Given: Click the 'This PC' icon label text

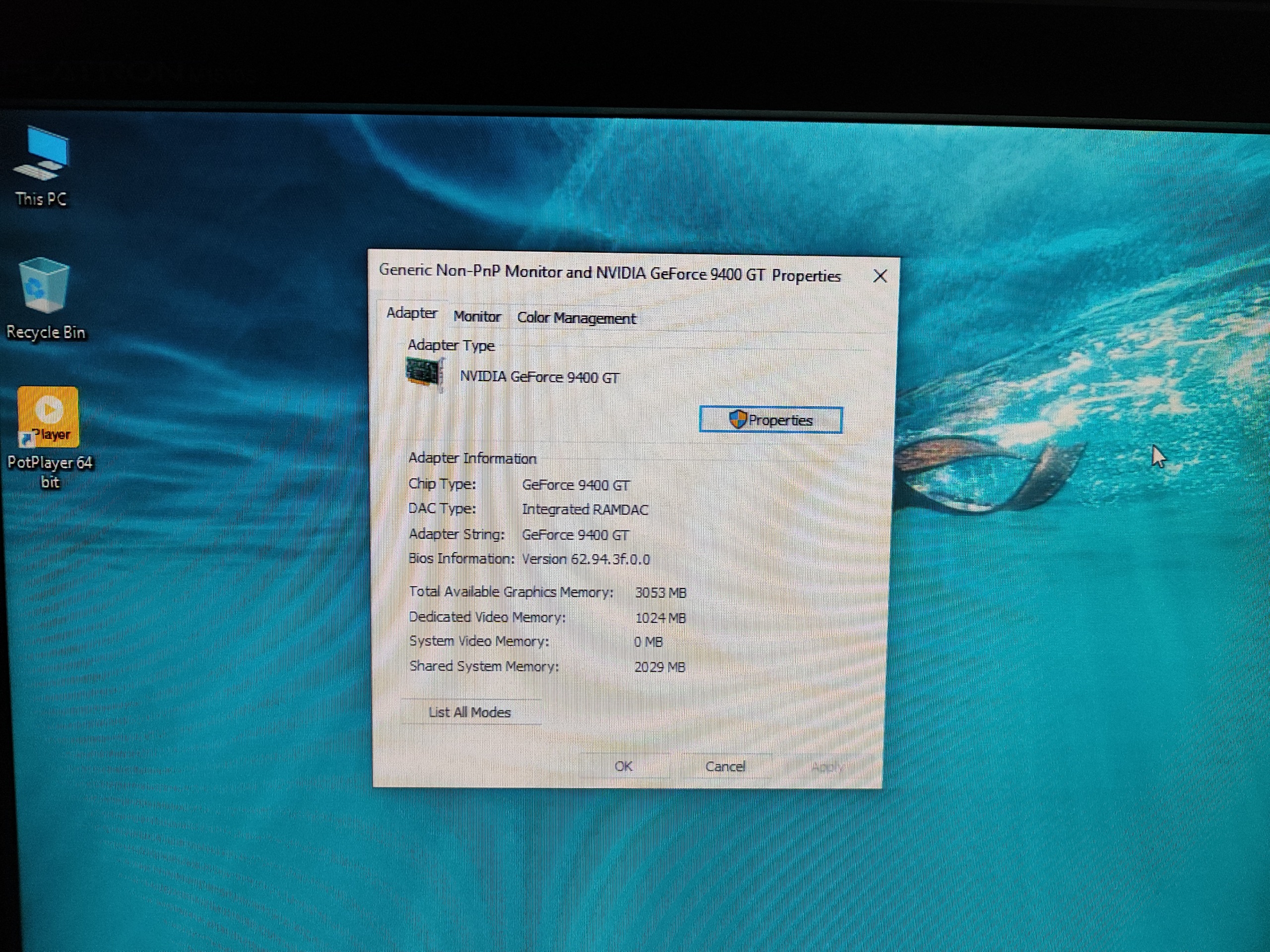Looking at the screenshot, I should pyautogui.click(x=41, y=199).
